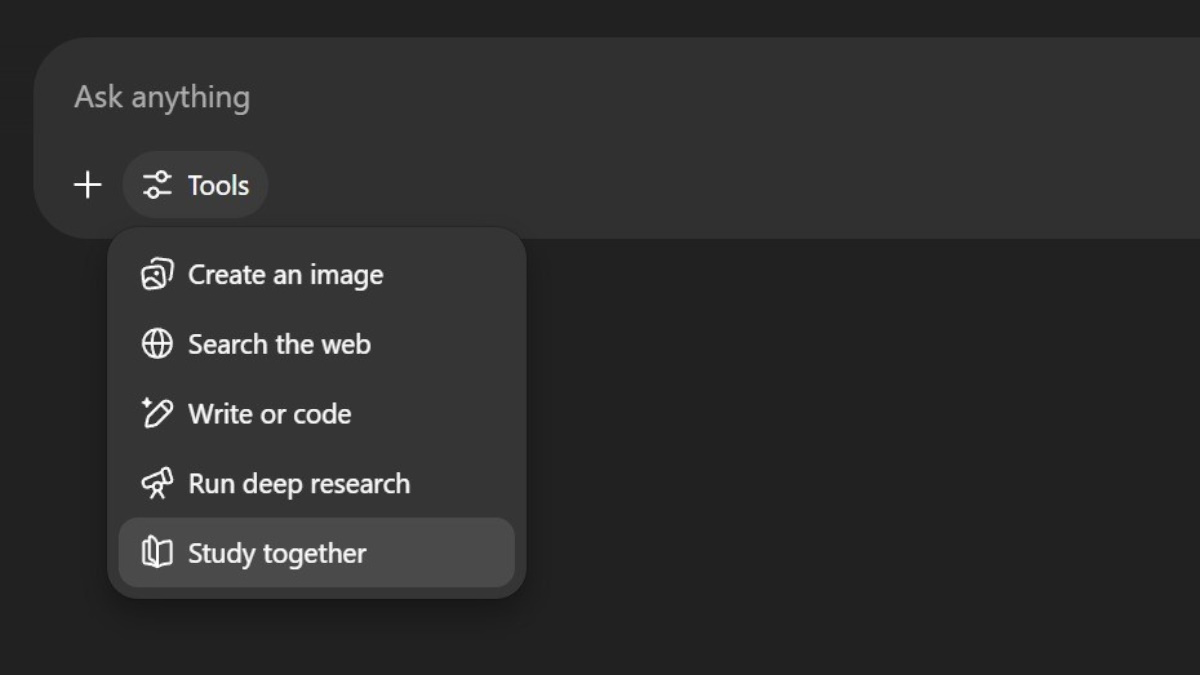
Task: Click the globe icon beside Search the web
Action: pos(157,344)
